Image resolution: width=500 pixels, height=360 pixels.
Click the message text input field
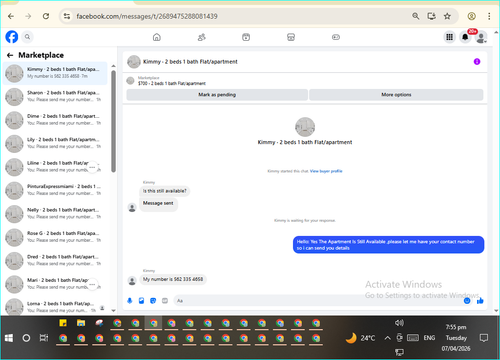[x=318, y=301]
